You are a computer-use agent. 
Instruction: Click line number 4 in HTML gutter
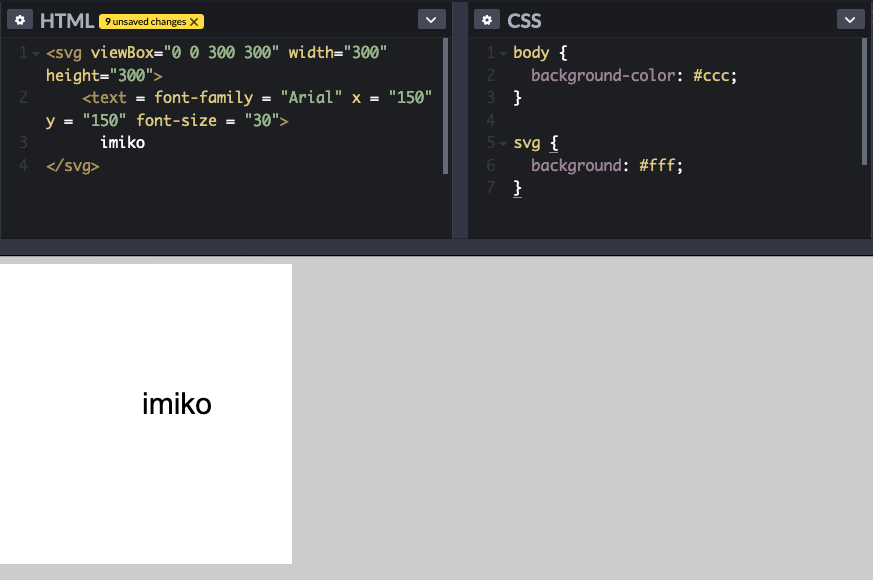[23, 165]
